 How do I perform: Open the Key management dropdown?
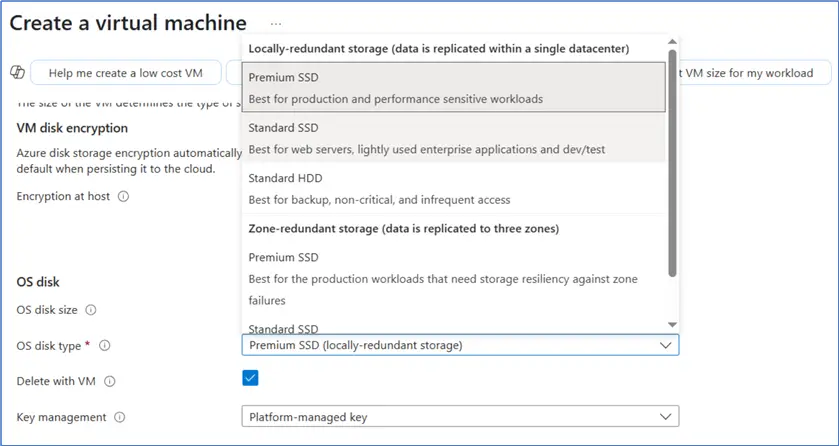(x=460, y=417)
